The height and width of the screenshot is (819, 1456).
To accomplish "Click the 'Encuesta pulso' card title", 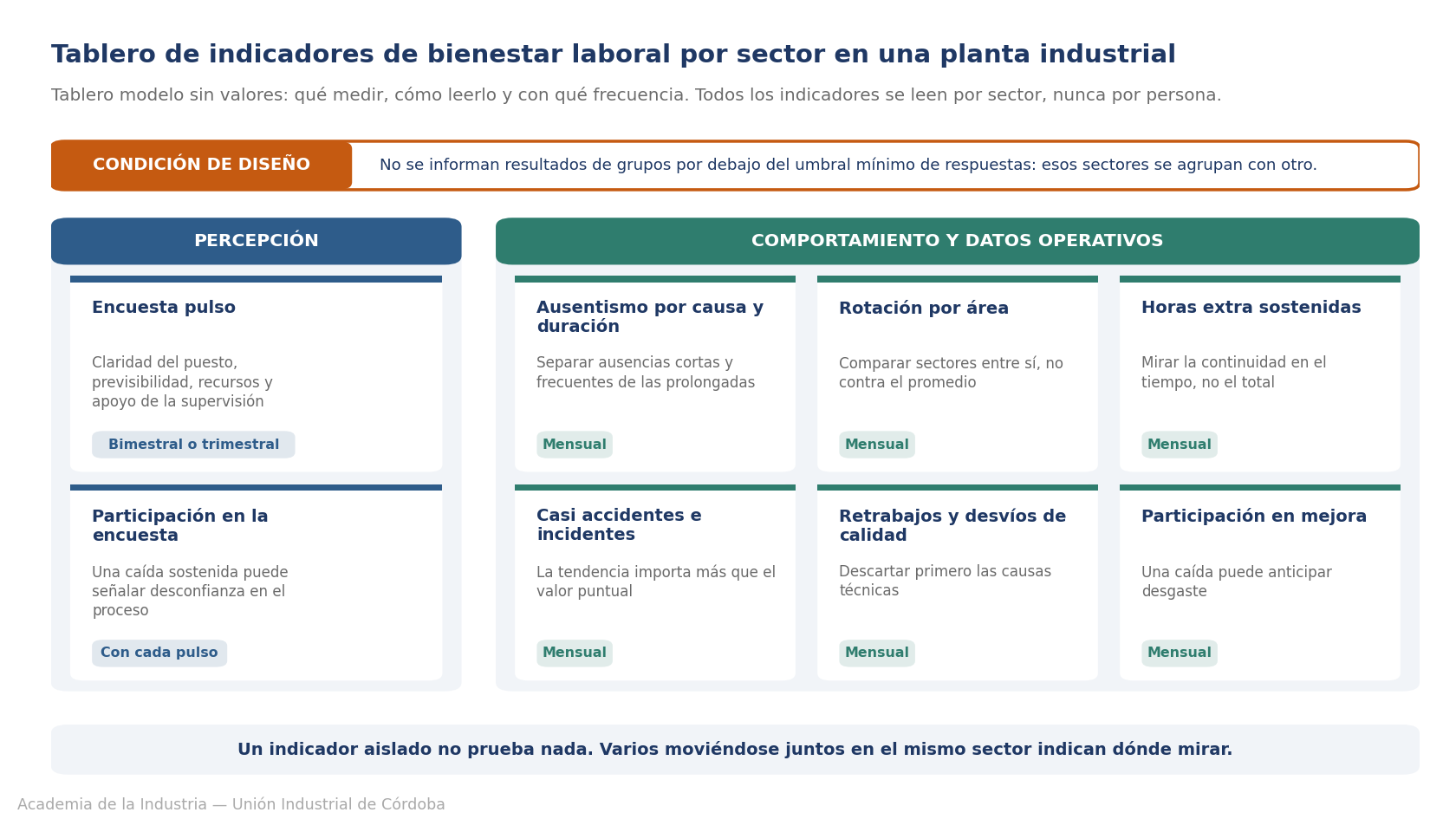I will coord(164,308).
